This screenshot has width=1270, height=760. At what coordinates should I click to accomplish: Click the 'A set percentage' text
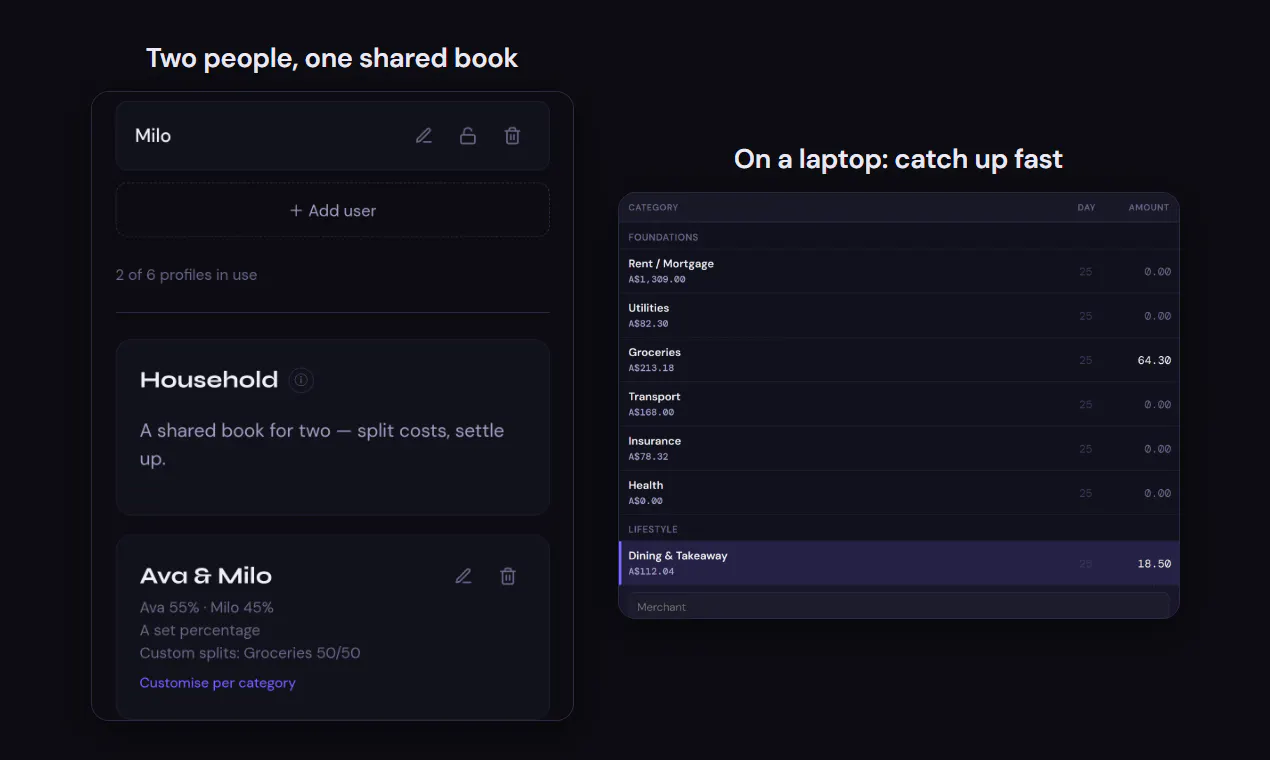coord(200,630)
